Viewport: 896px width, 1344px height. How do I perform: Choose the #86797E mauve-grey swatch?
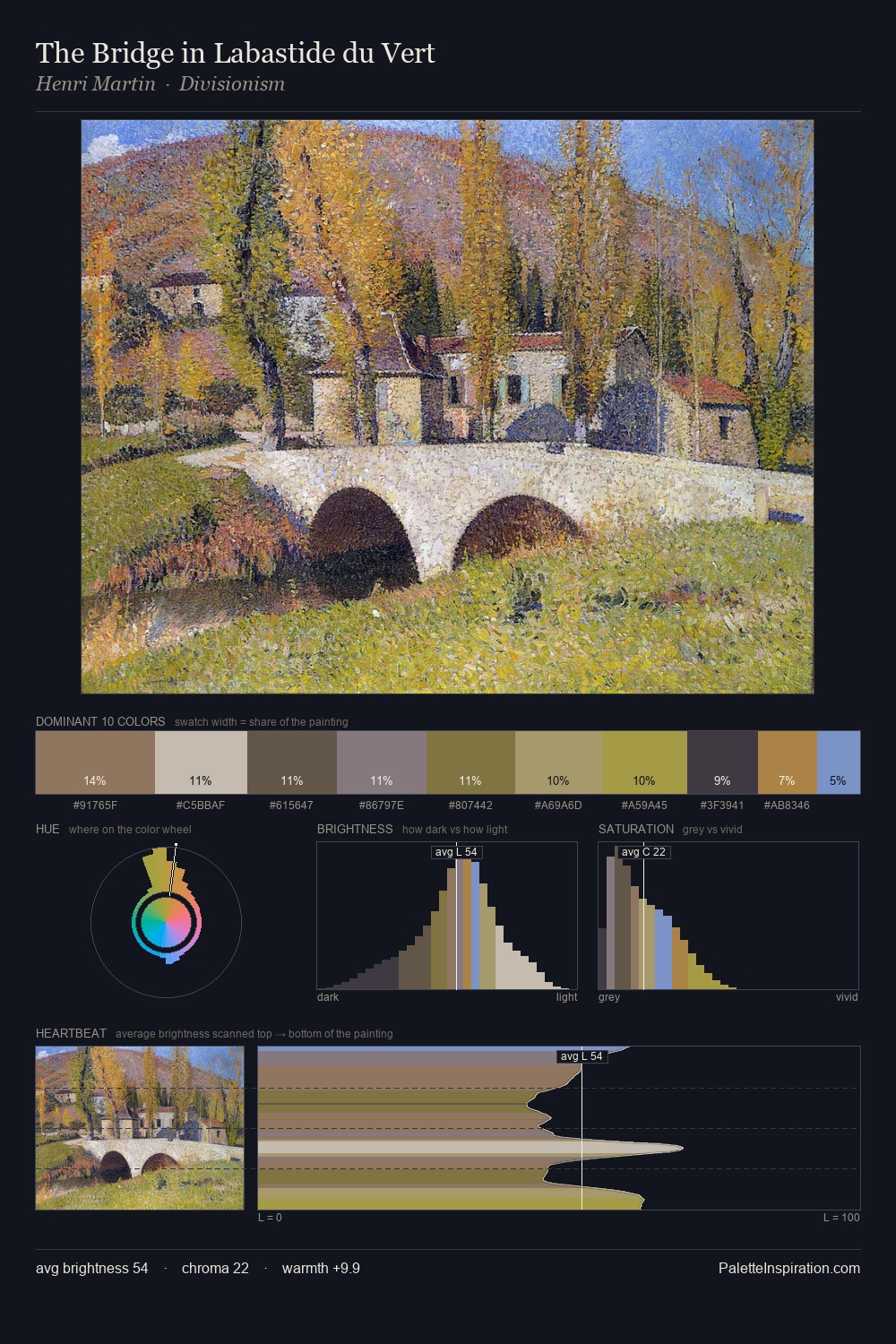[x=382, y=762]
